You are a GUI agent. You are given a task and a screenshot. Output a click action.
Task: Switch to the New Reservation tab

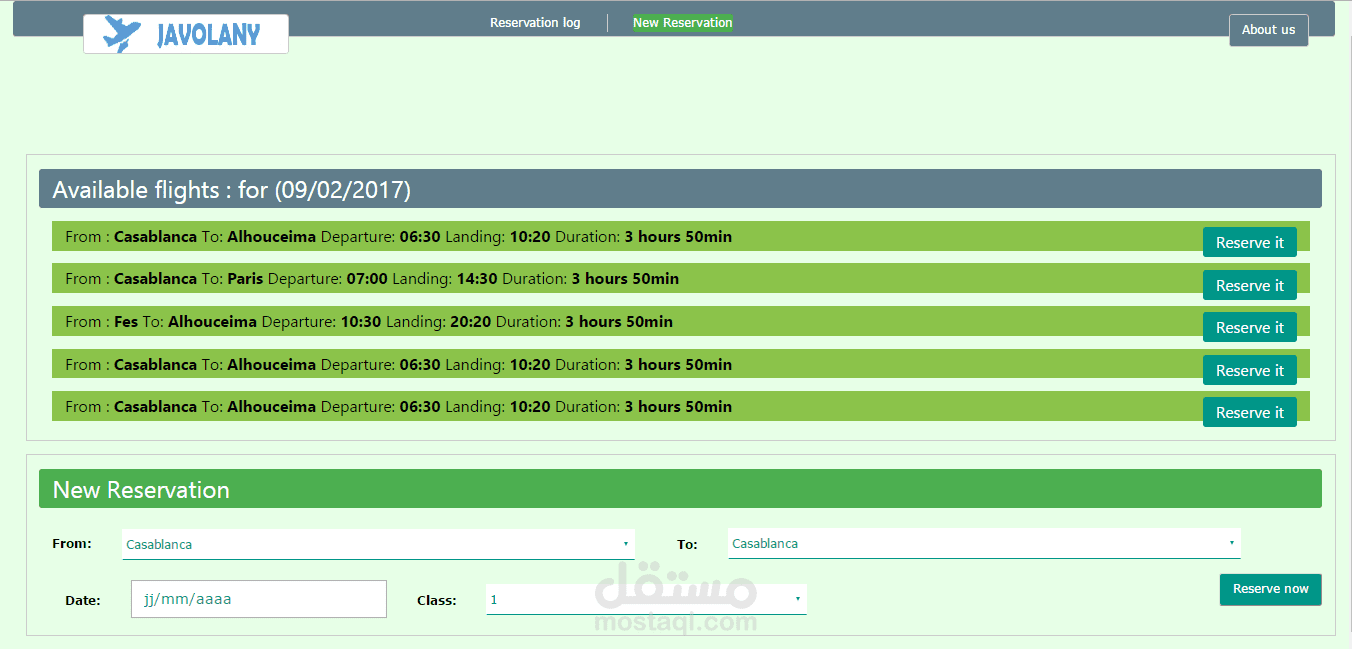pyautogui.click(x=683, y=22)
